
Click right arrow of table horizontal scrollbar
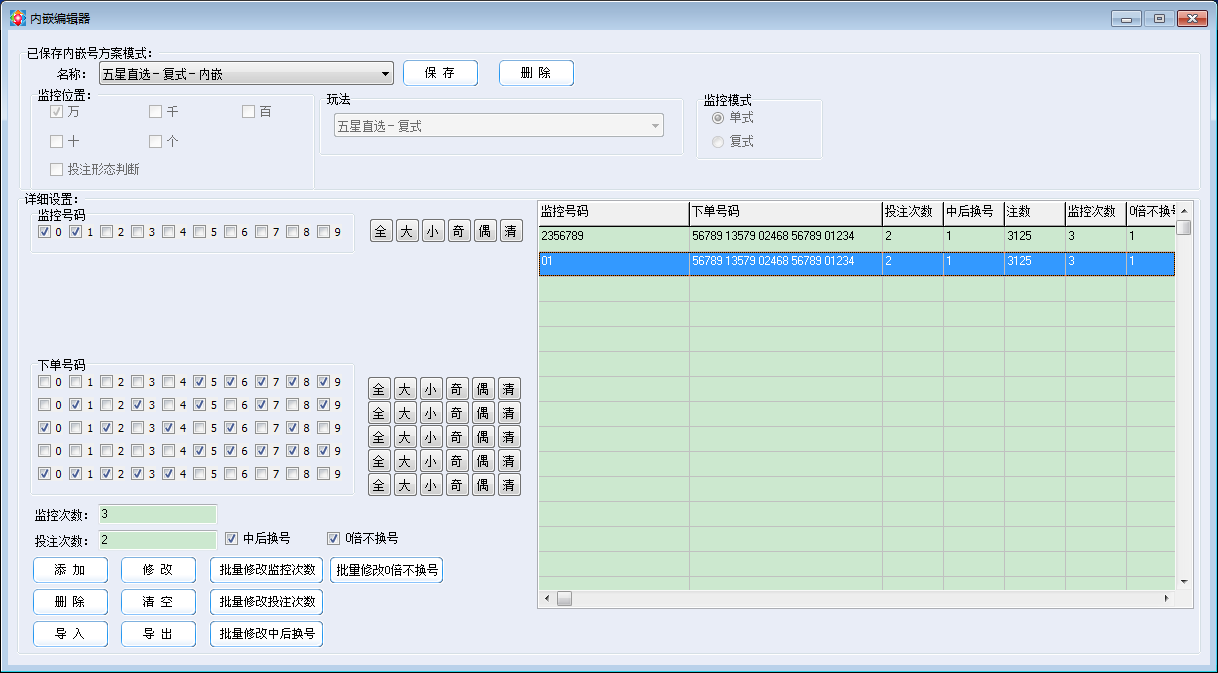pos(1166,598)
